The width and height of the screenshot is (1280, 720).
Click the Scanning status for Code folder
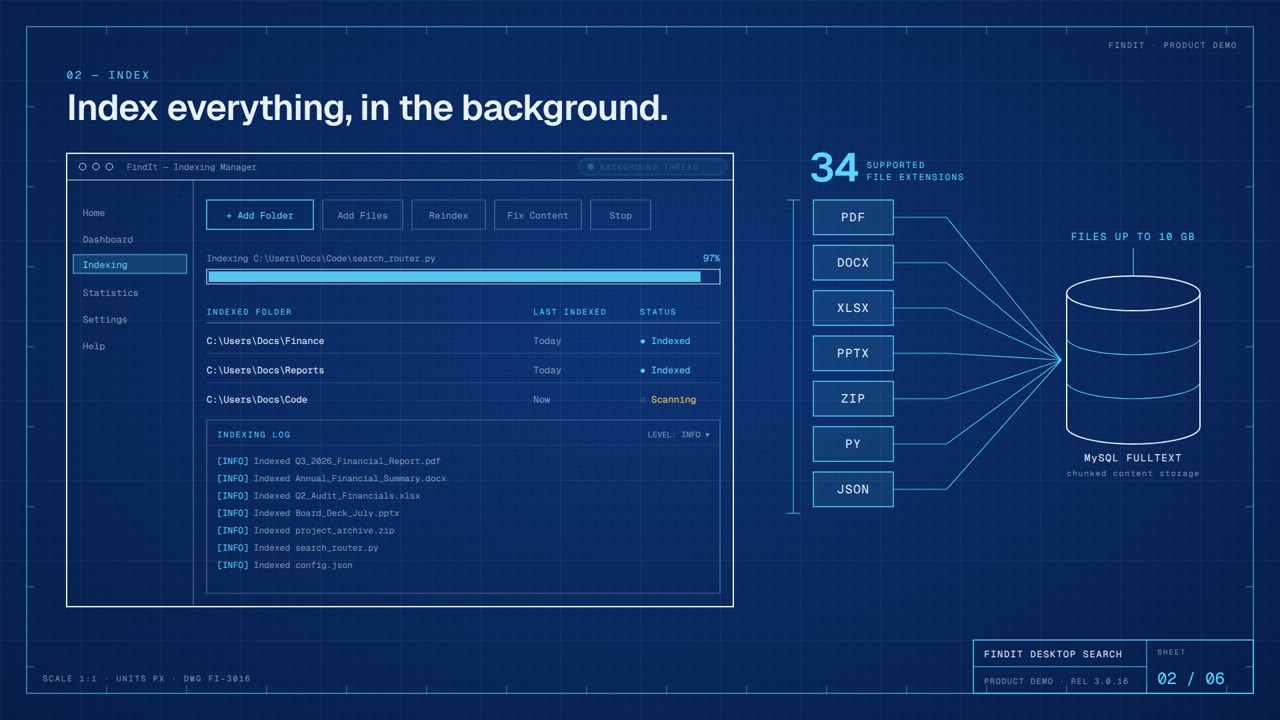point(668,399)
